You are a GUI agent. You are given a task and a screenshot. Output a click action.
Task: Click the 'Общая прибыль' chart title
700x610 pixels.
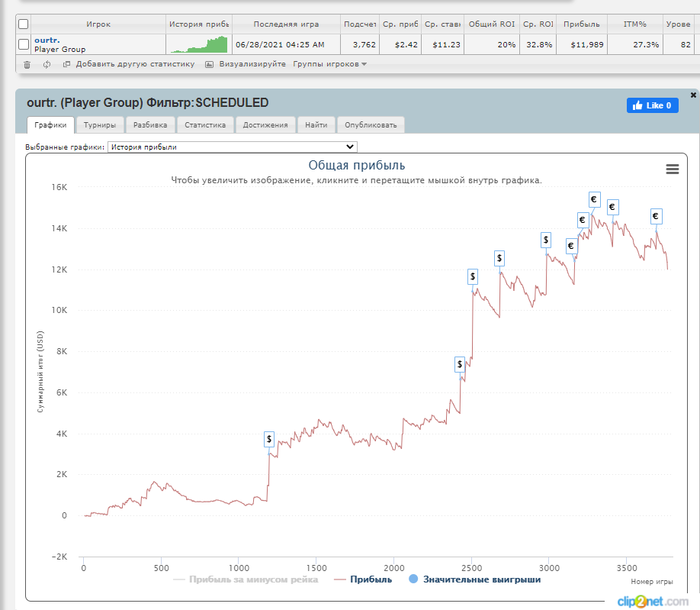(x=356, y=165)
